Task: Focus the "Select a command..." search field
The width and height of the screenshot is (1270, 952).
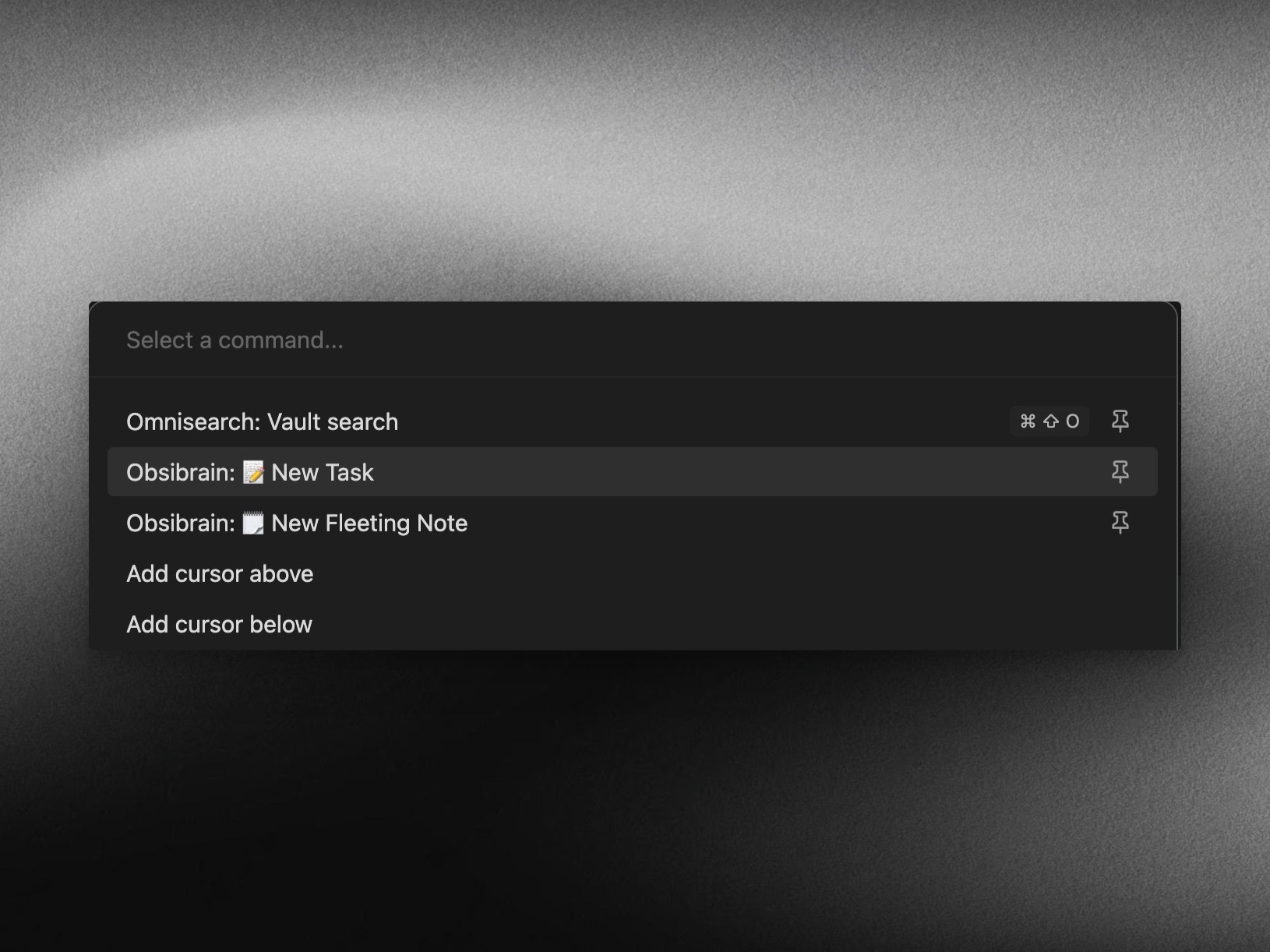Action: tap(633, 340)
